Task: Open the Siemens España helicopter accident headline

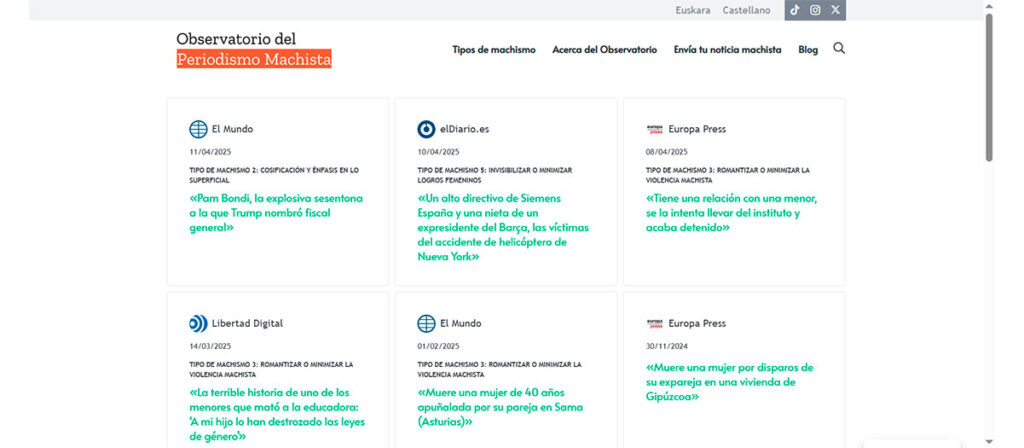Action: pyautogui.click(x=503, y=227)
